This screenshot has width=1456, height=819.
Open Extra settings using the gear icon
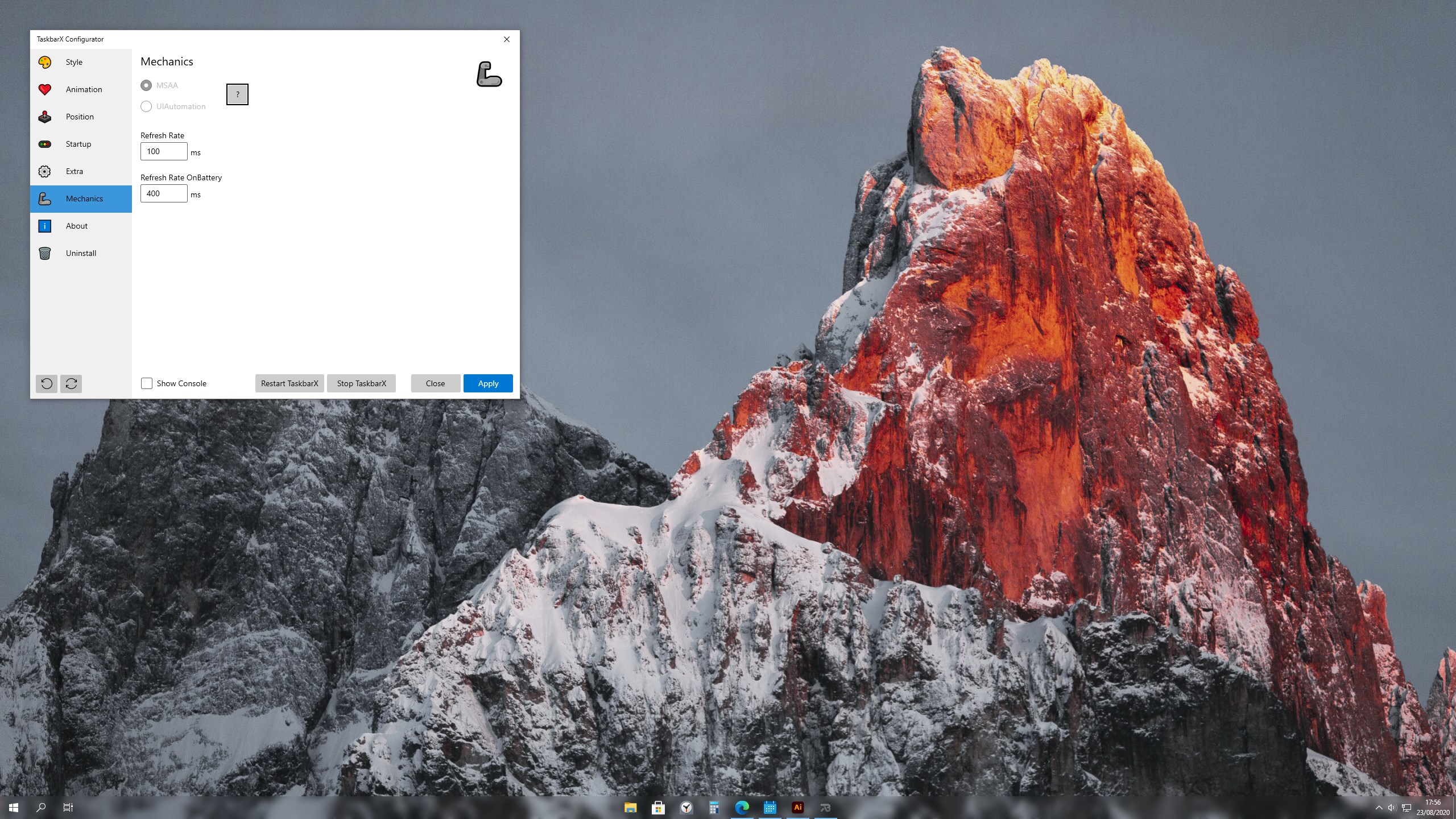[45, 171]
